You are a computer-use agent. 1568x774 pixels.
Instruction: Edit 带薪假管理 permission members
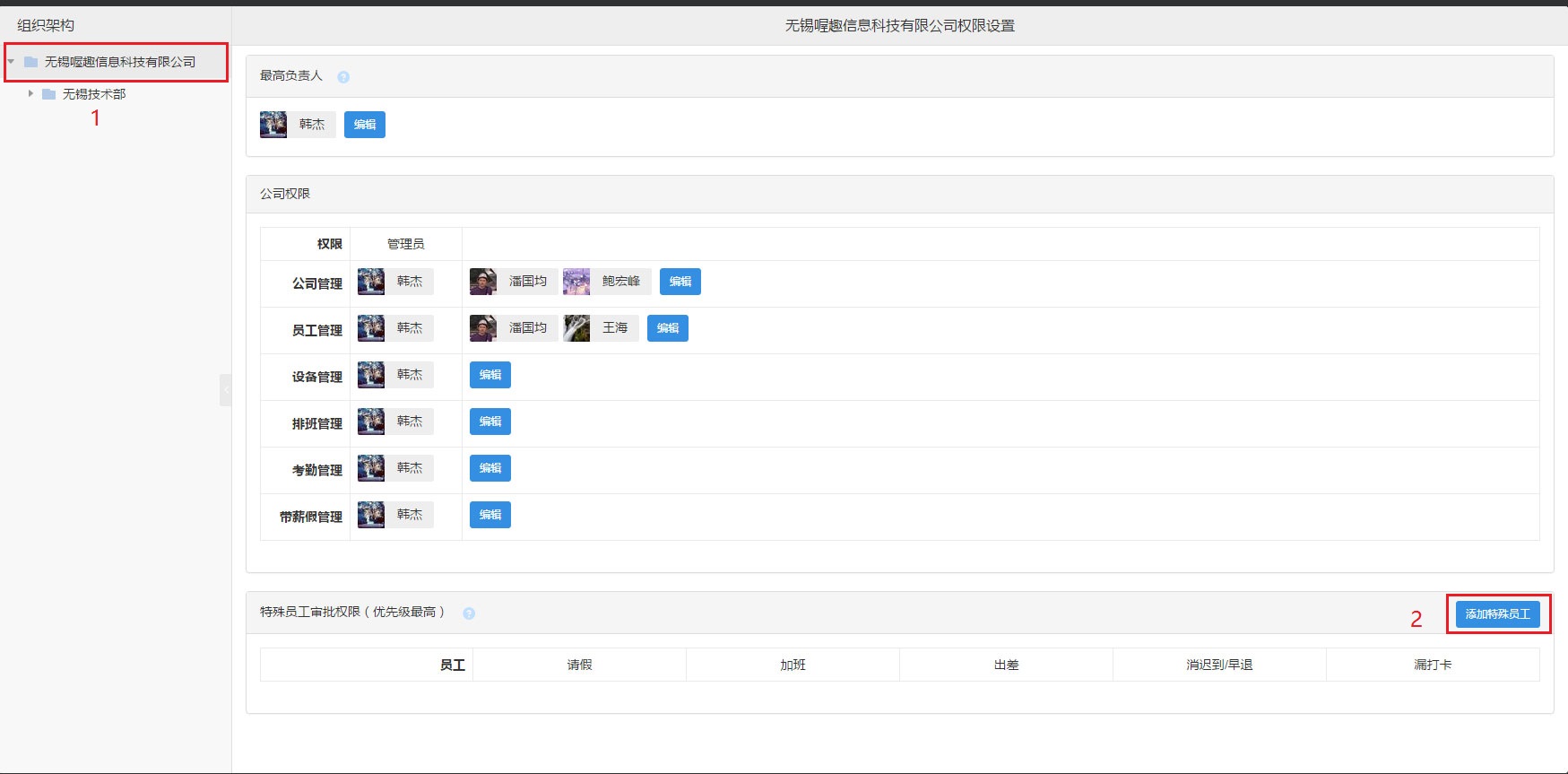490,515
